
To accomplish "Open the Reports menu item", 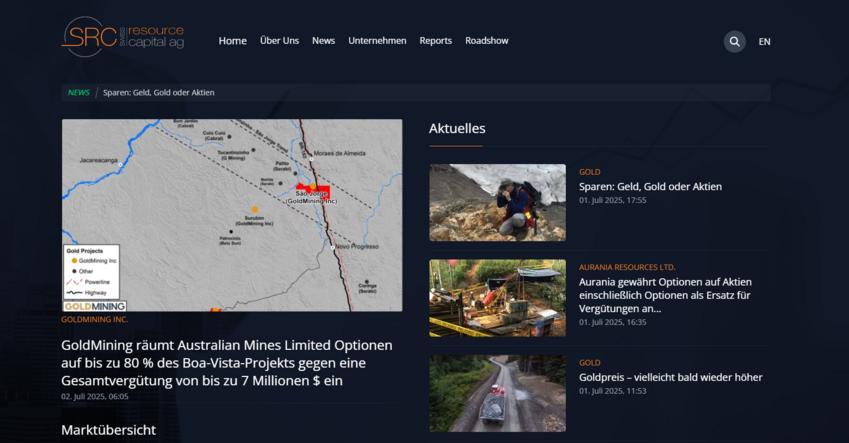I will (435, 41).
